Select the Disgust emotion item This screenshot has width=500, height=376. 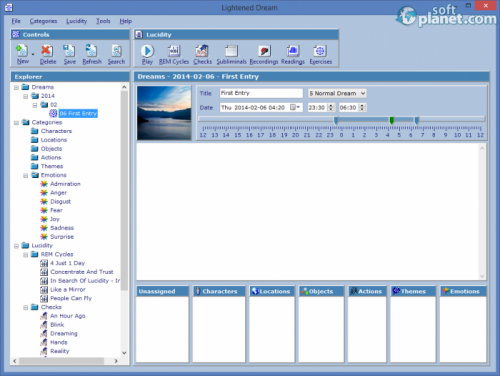point(60,201)
